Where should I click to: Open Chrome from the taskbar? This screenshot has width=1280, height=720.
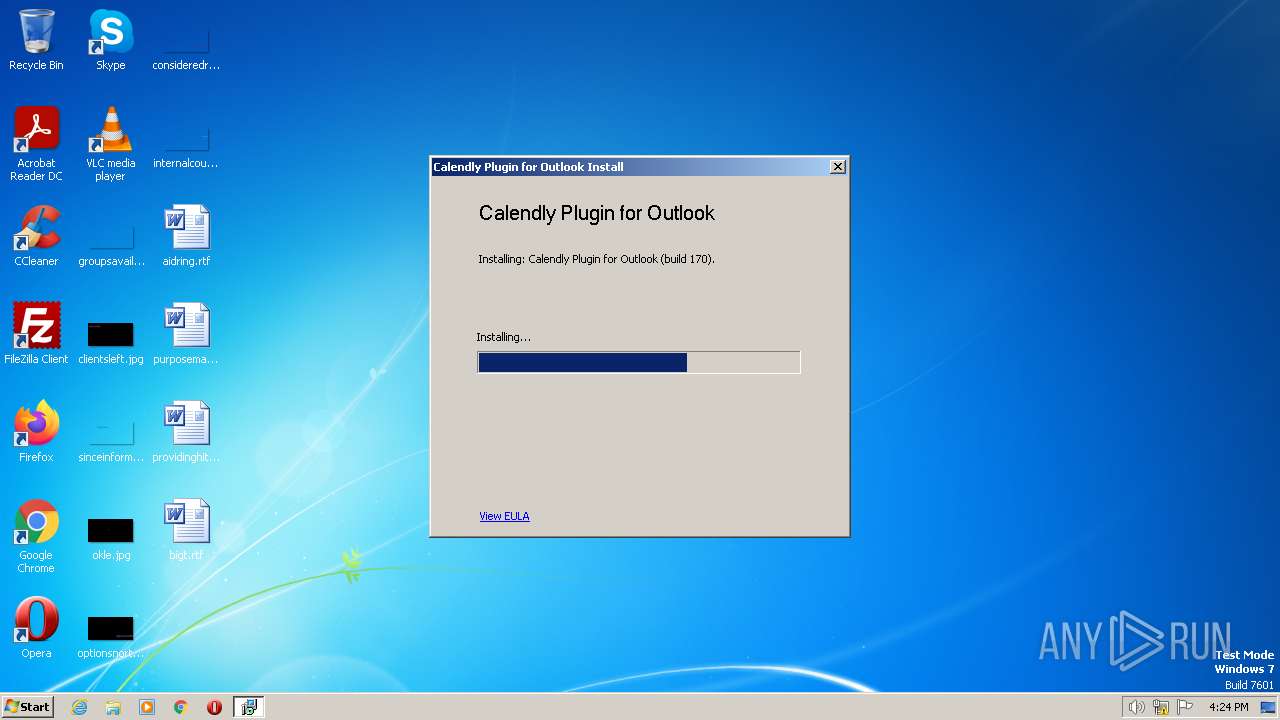(181, 707)
